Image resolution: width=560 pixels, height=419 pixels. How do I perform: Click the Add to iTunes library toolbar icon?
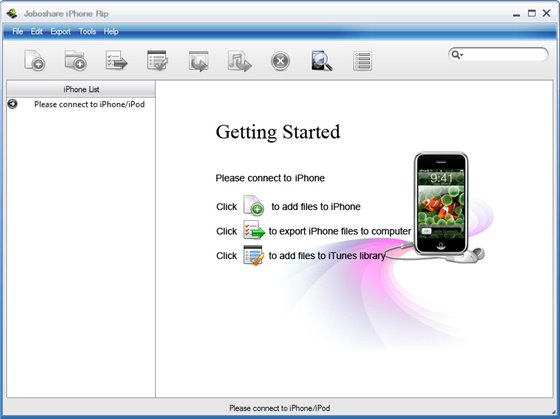click(158, 60)
